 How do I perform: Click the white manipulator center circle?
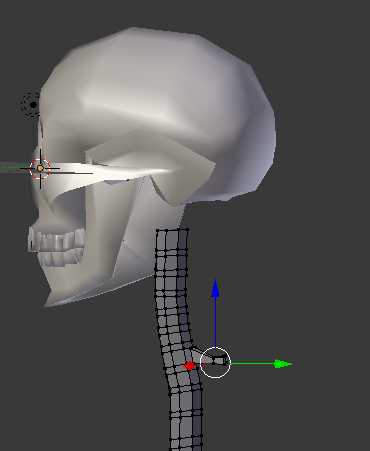point(215,363)
